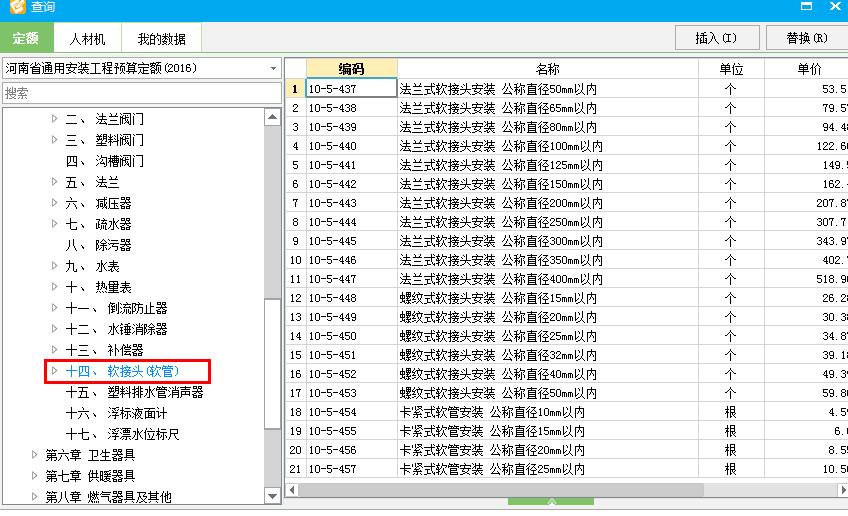Click row number 12 header
Image resolution: width=848 pixels, height=516 pixels.
[x=295, y=298]
